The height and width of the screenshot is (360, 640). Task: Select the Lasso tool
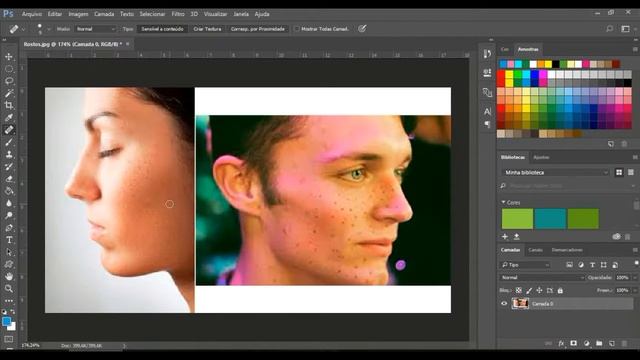(x=9, y=81)
